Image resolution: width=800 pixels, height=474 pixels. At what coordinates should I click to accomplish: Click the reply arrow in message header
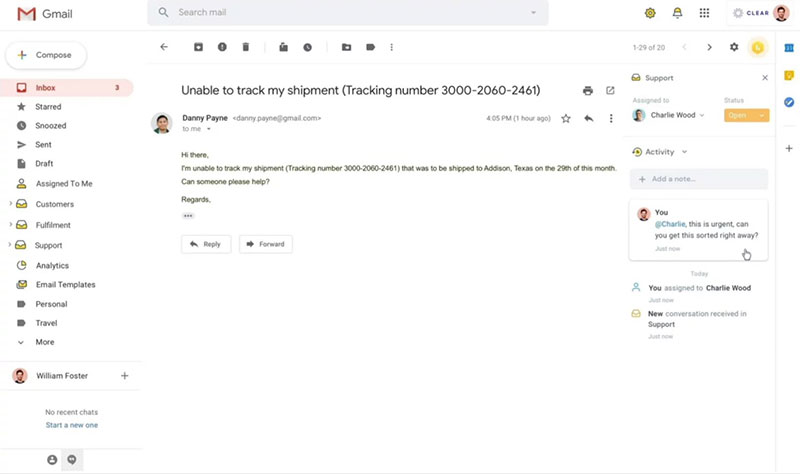589,118
